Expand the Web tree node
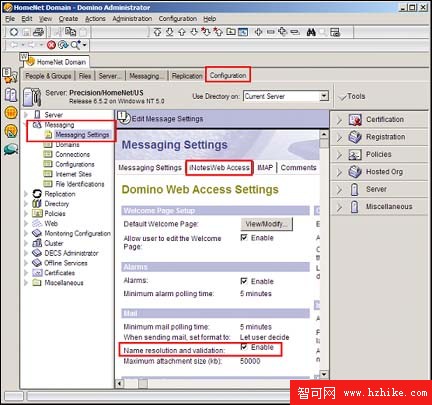Screen dimensions: 432x405 [26, 223]
